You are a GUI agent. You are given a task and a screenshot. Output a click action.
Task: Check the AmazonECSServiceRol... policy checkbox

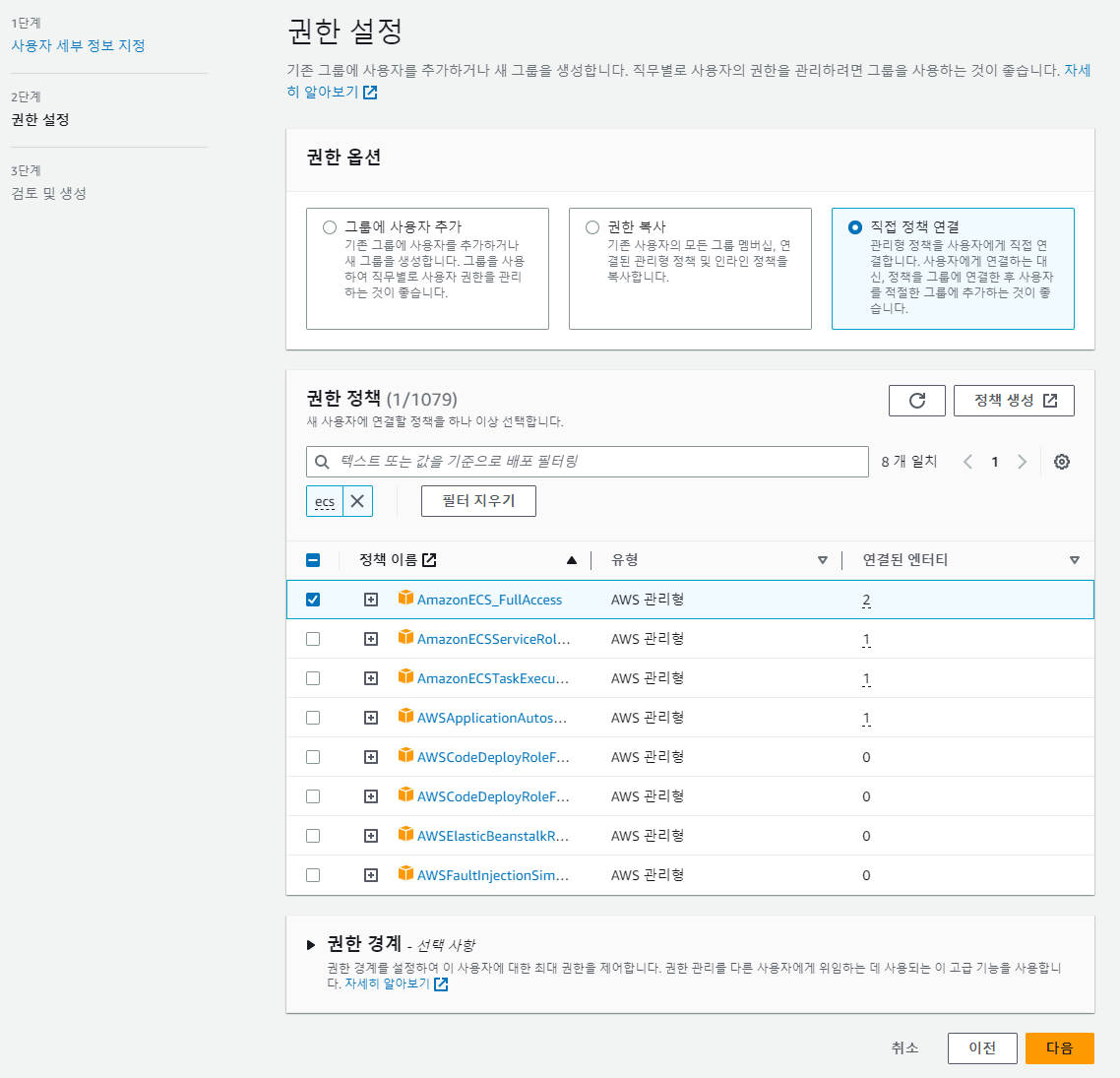[313, 639]
